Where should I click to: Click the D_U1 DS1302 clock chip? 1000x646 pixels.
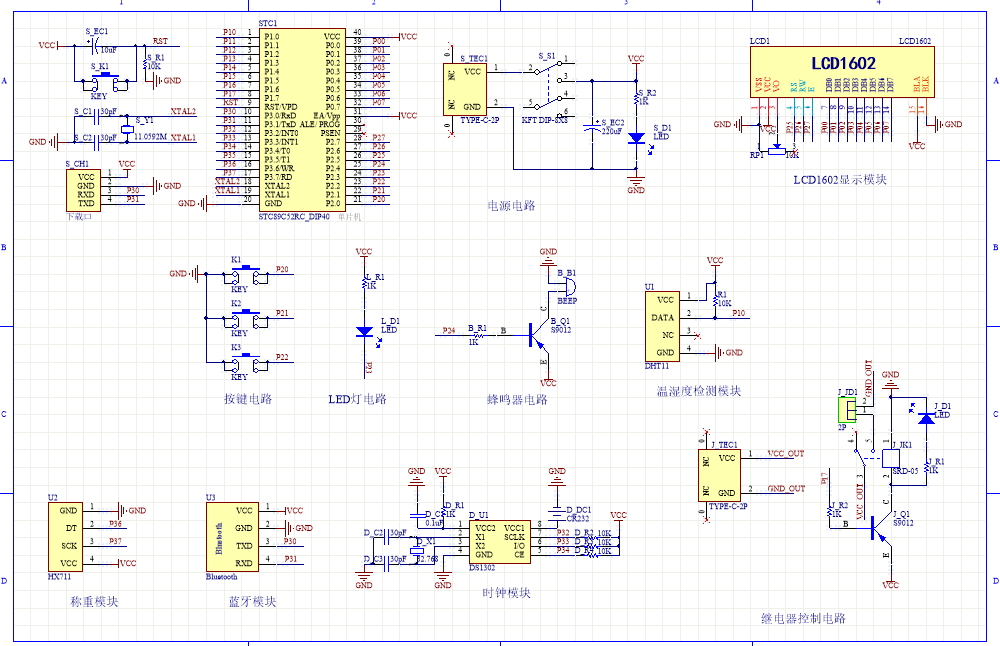500,541
